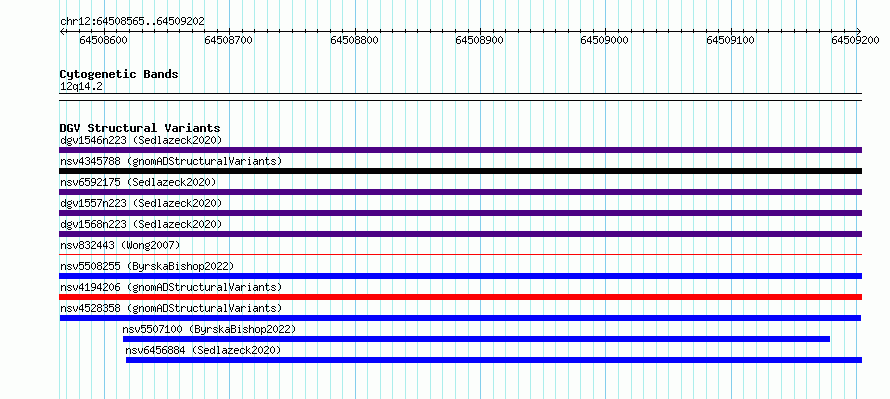Image resolution: width=890 pixels, height=399 pixels.
Task: Click the blue bar under nsv5507100
Action: [476, 339]
